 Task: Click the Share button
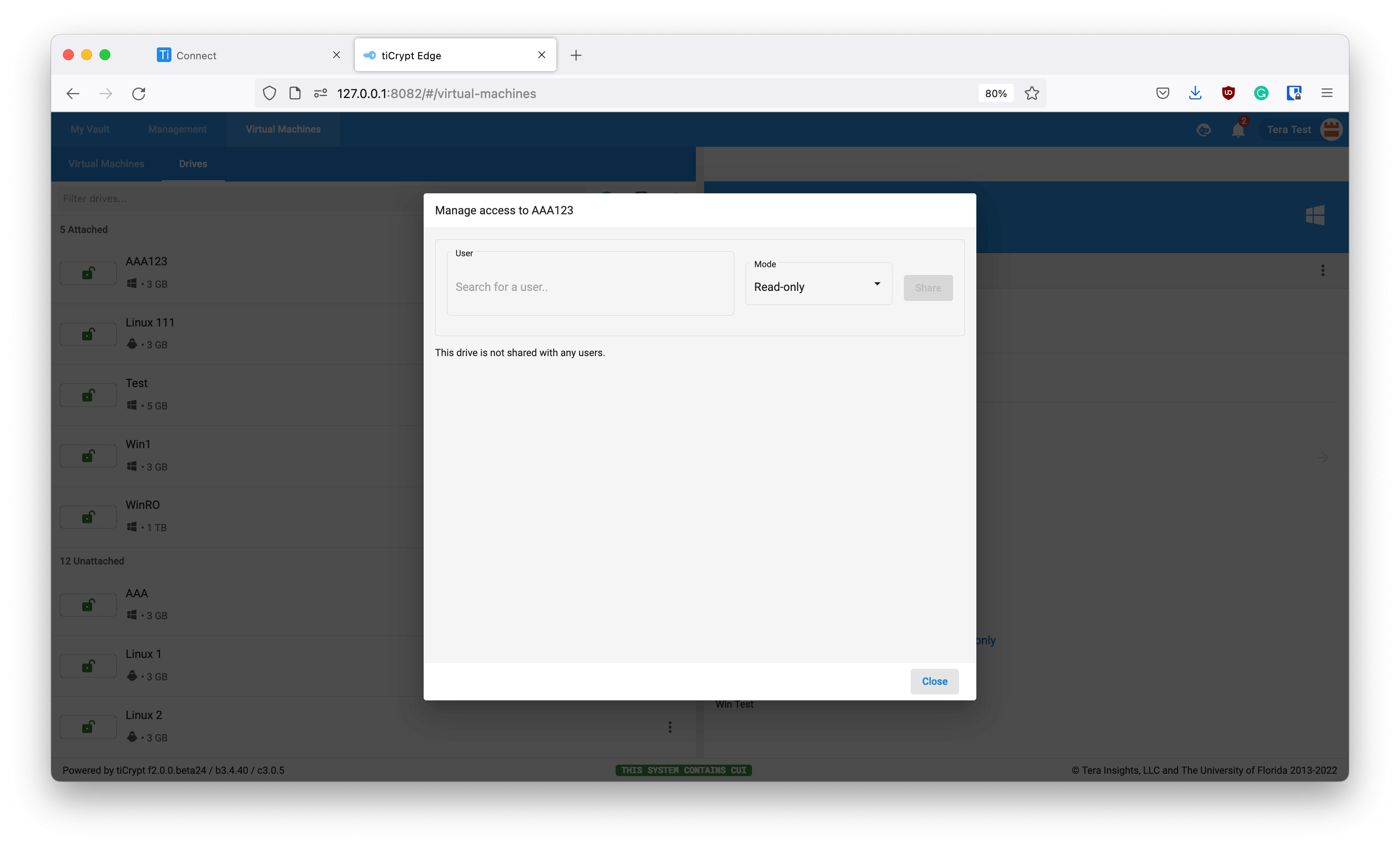click(x=928, y=288)
